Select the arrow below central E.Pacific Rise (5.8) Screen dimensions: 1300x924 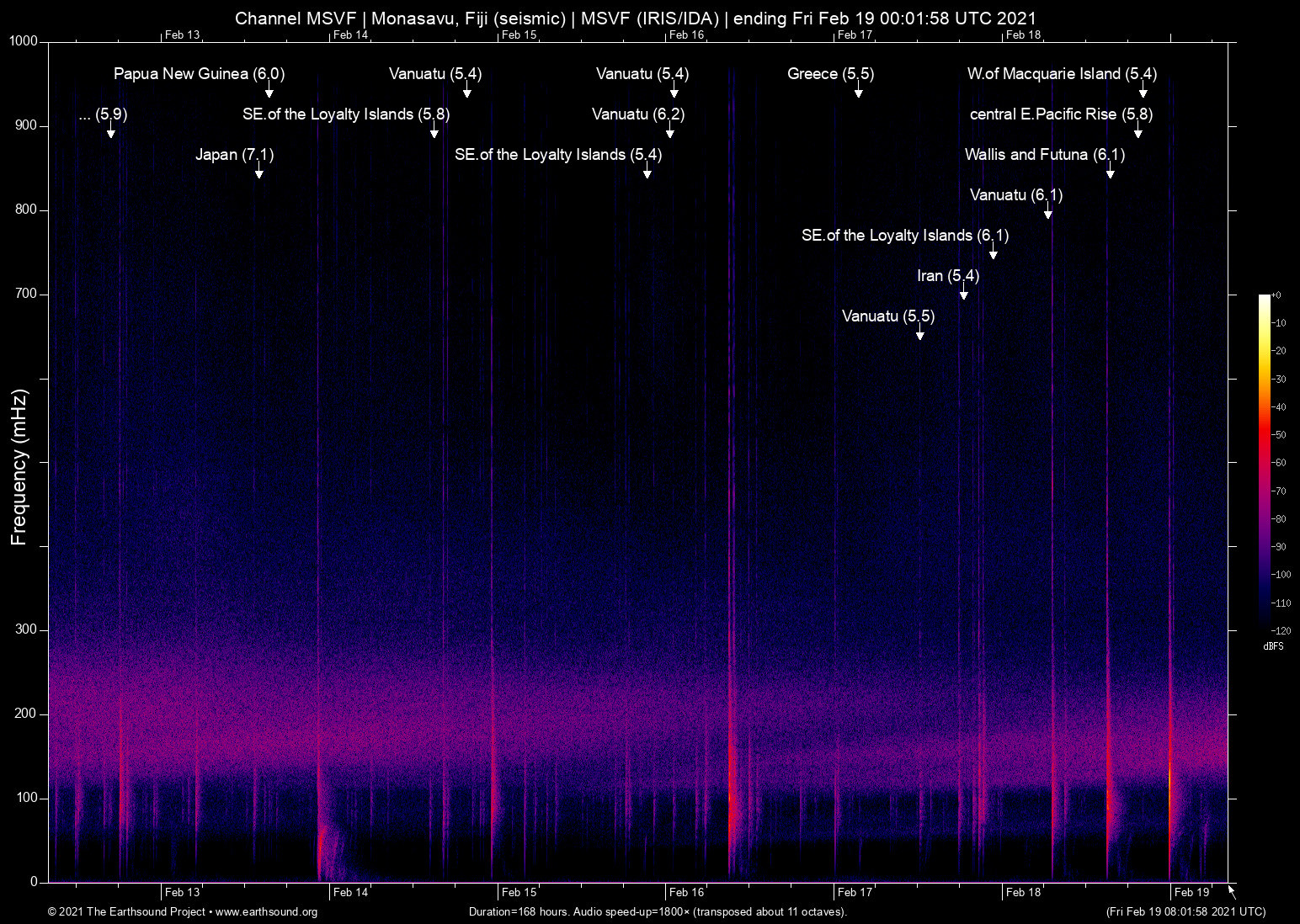(x=1138, y=133)
